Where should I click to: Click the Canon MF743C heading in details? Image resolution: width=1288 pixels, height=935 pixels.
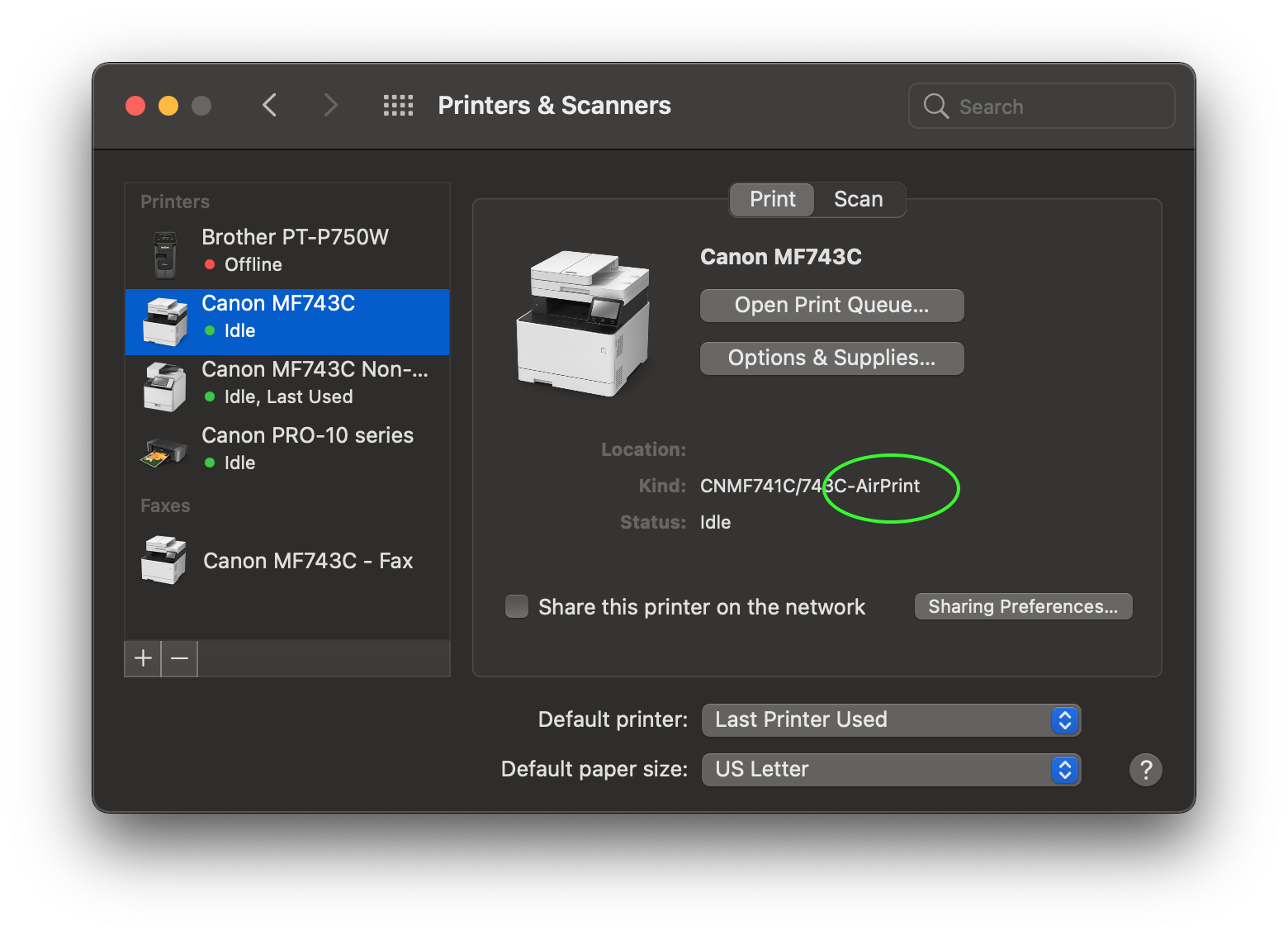pyautogui.click(x=780, y=257)
